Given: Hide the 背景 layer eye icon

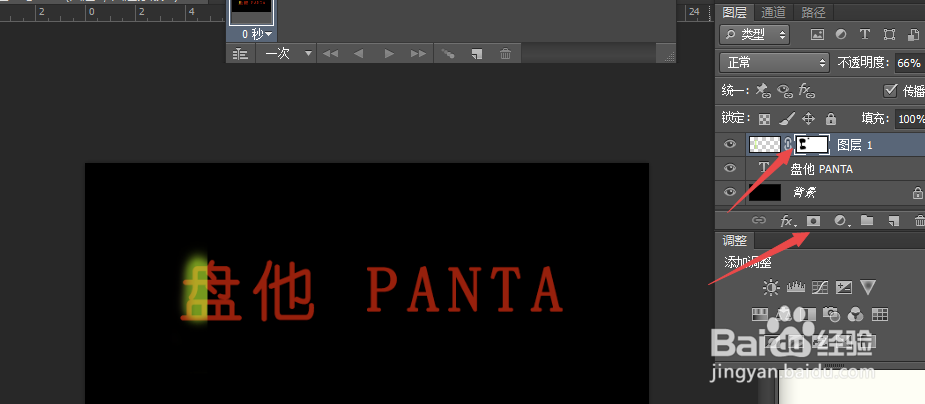Looking at the screenshot, I should [x=730, y=192].
